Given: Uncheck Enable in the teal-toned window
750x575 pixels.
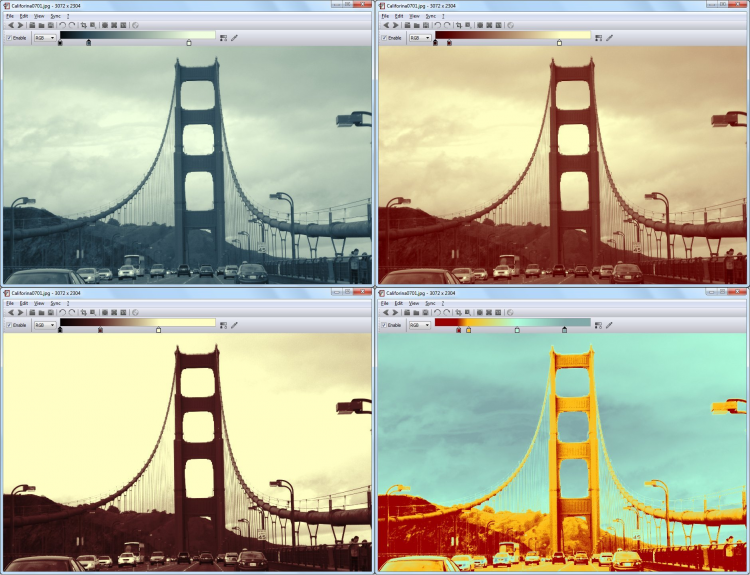Looking at the screenshot, I should pos(9,38).
